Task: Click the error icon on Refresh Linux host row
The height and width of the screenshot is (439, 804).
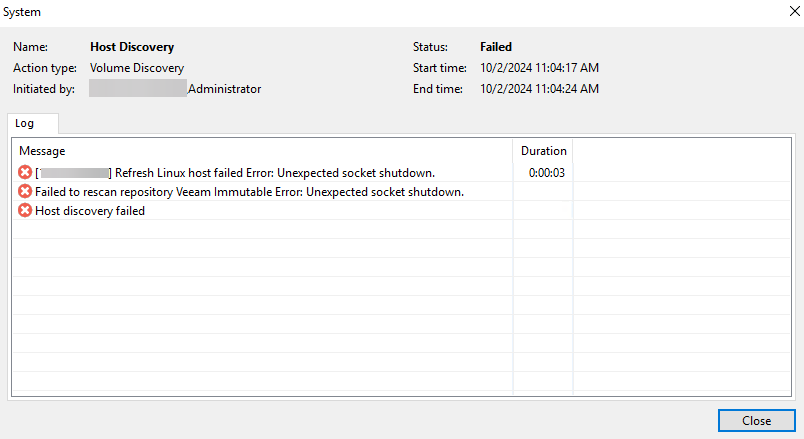Action: [x=25, y=173]
